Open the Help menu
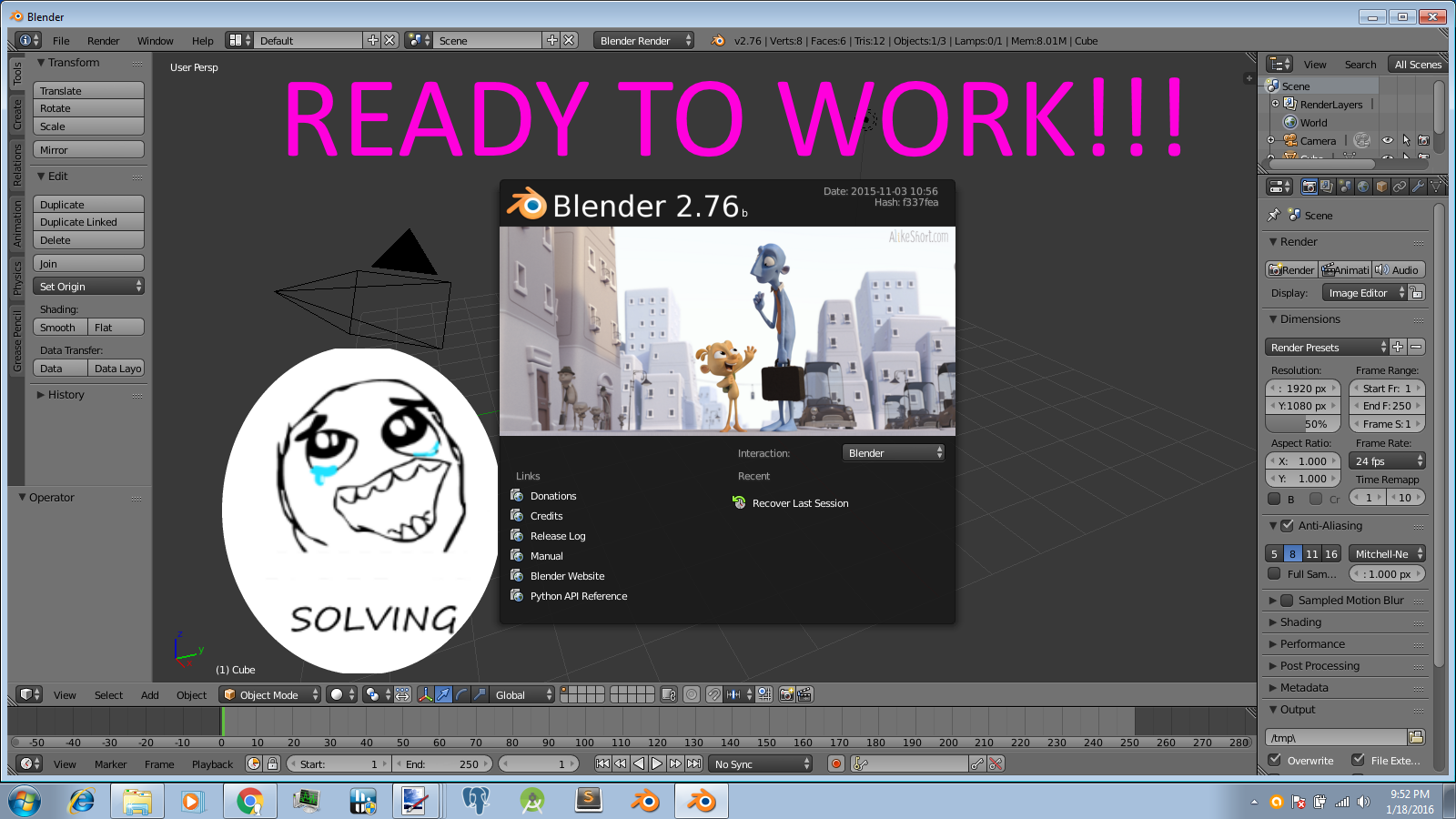 (203, 41)
